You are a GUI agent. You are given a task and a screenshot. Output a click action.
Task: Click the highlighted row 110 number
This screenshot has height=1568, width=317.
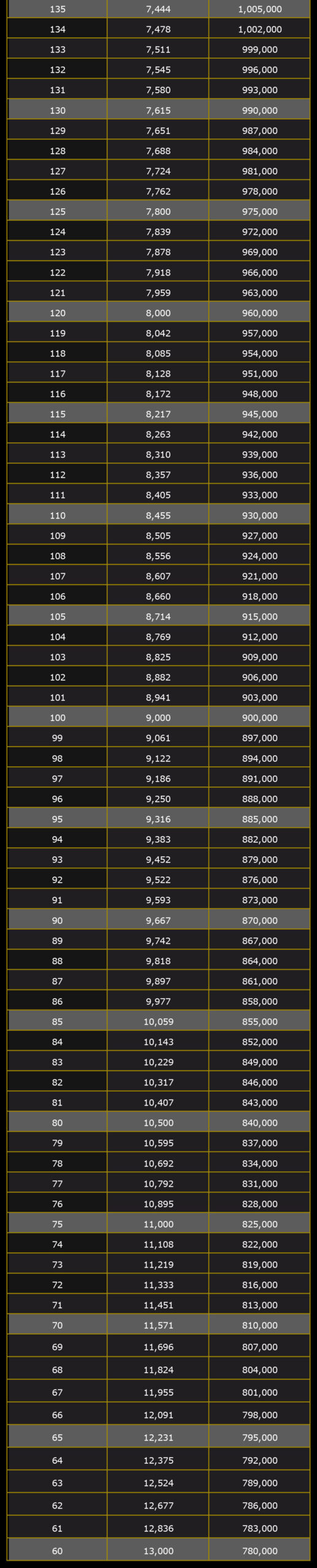pyautogui.click(x=58, y=515)
